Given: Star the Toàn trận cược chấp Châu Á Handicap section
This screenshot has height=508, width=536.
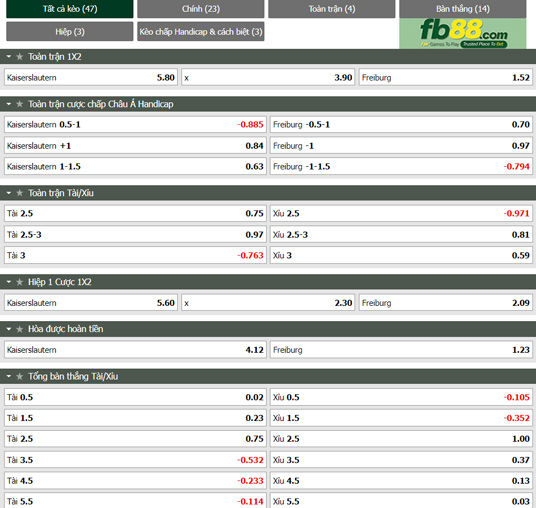Looking at the screenshot, I should point(19,104).
